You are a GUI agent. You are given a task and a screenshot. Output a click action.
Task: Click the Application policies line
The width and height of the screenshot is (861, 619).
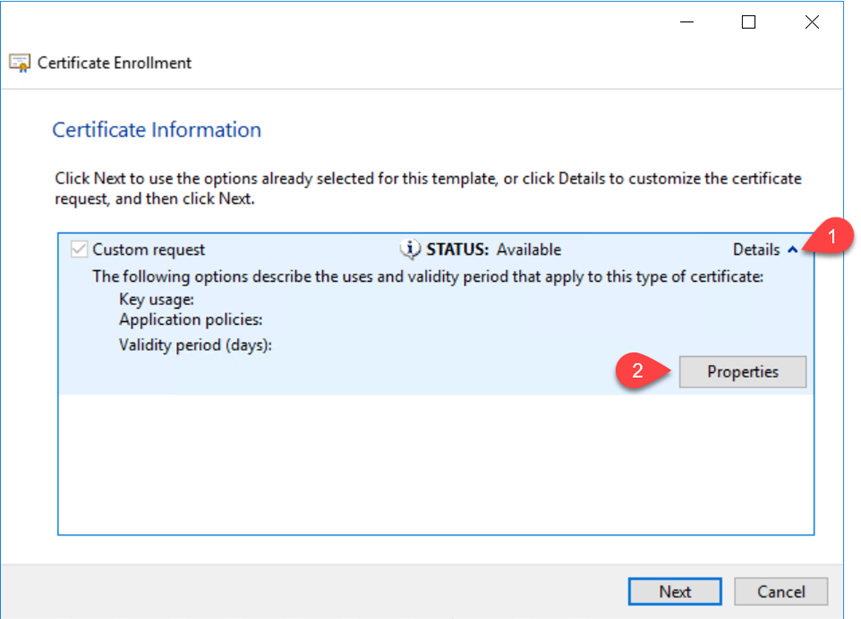(x=191, y=320)
